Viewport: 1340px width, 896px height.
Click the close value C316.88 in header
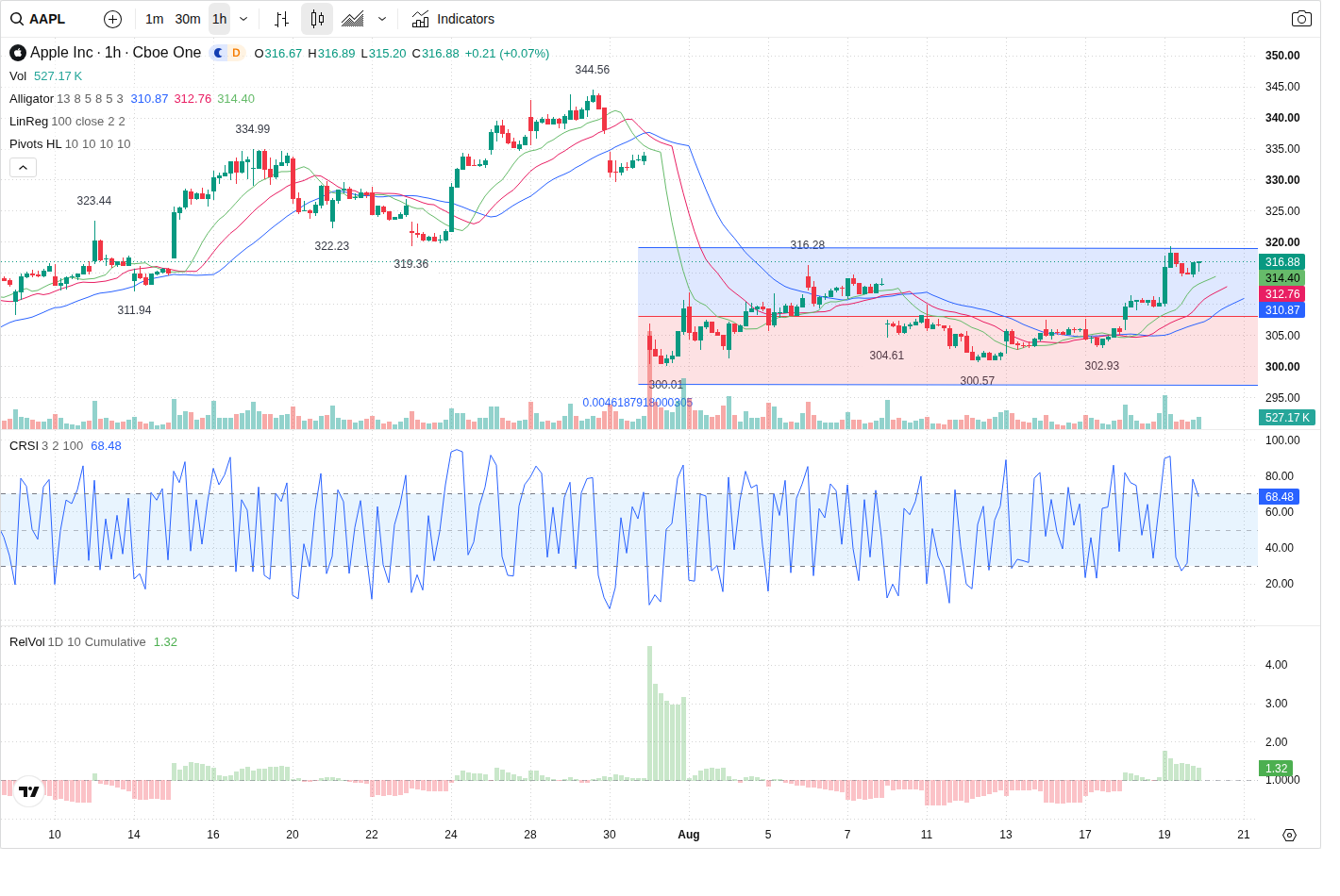(436, 54)
